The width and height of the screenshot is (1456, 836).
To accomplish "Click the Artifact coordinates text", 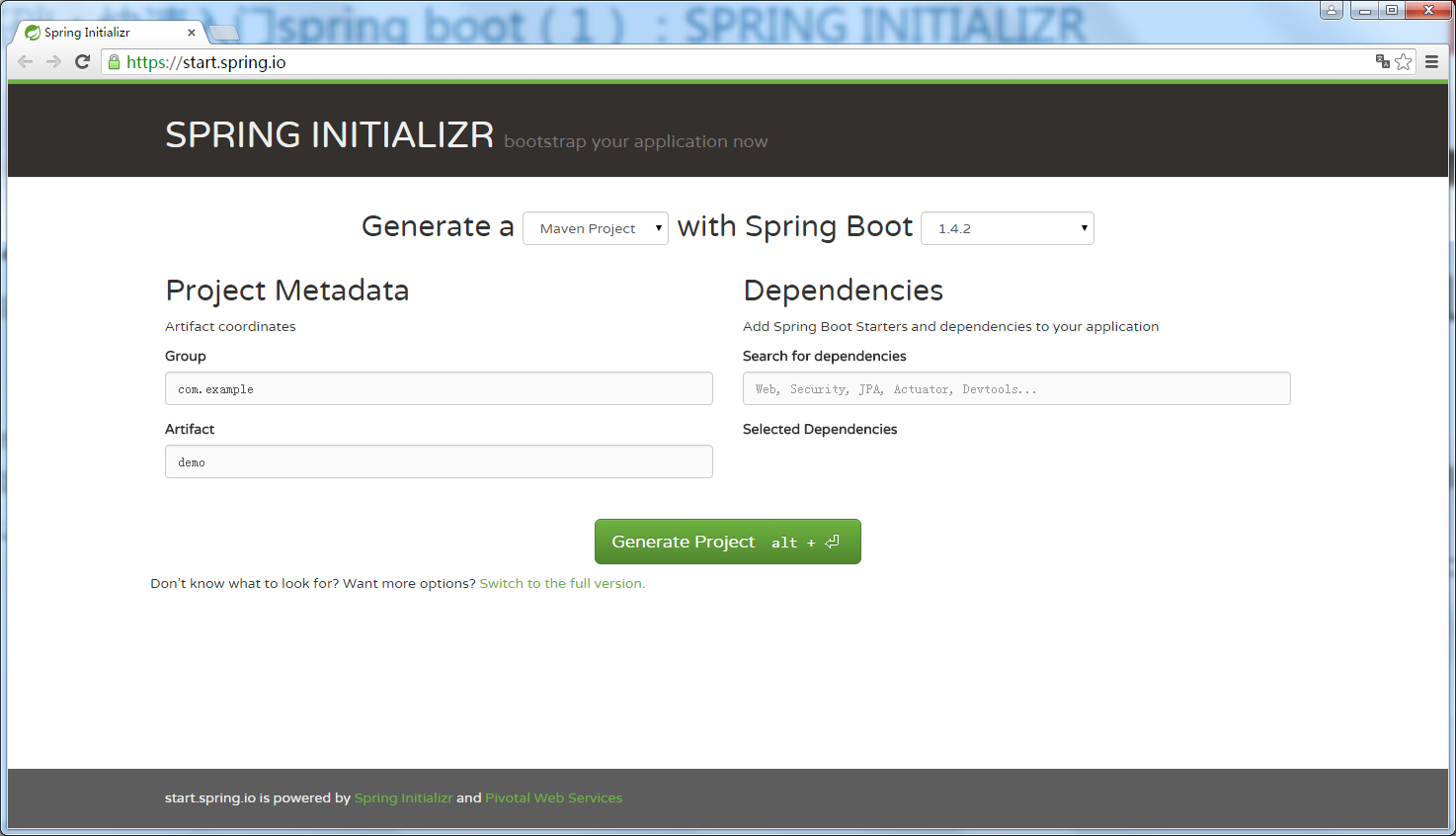I will tap(230, 326).
